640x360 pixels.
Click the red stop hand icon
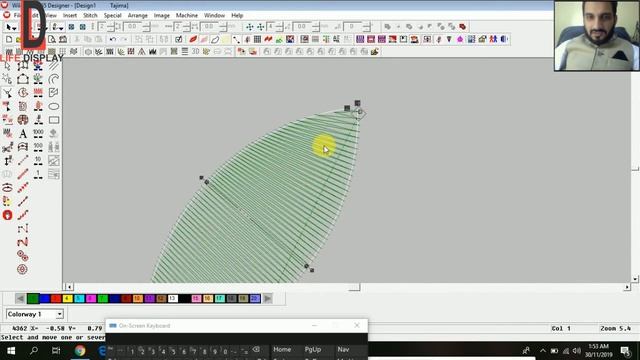coord(7,215)
